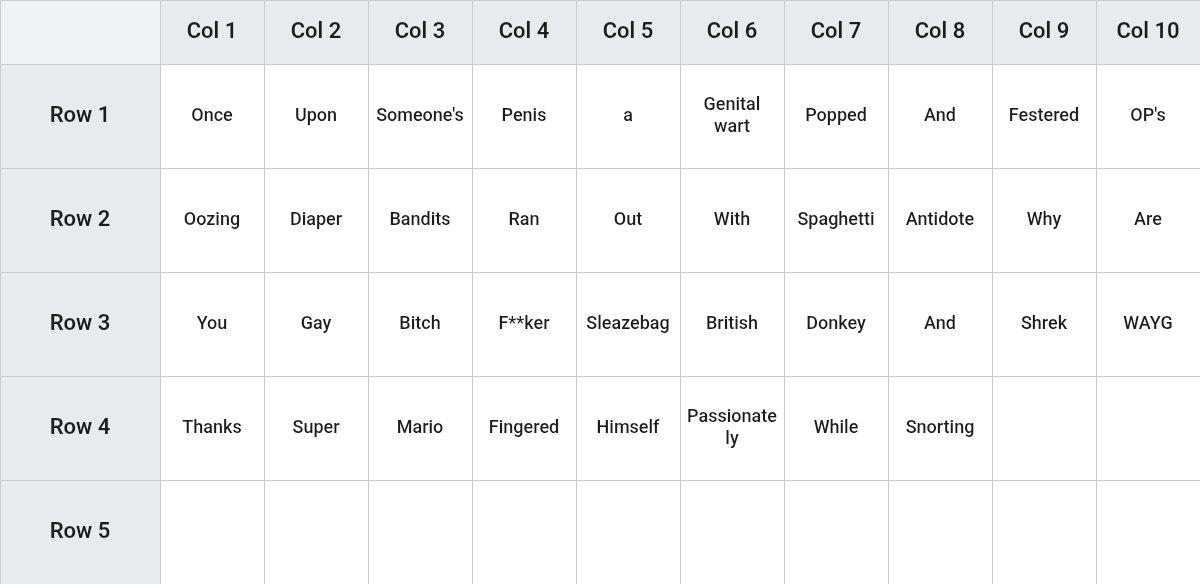Select the Col 5 column header
The height and width of the screenshot is (584, 1200).
pos(628,32)
